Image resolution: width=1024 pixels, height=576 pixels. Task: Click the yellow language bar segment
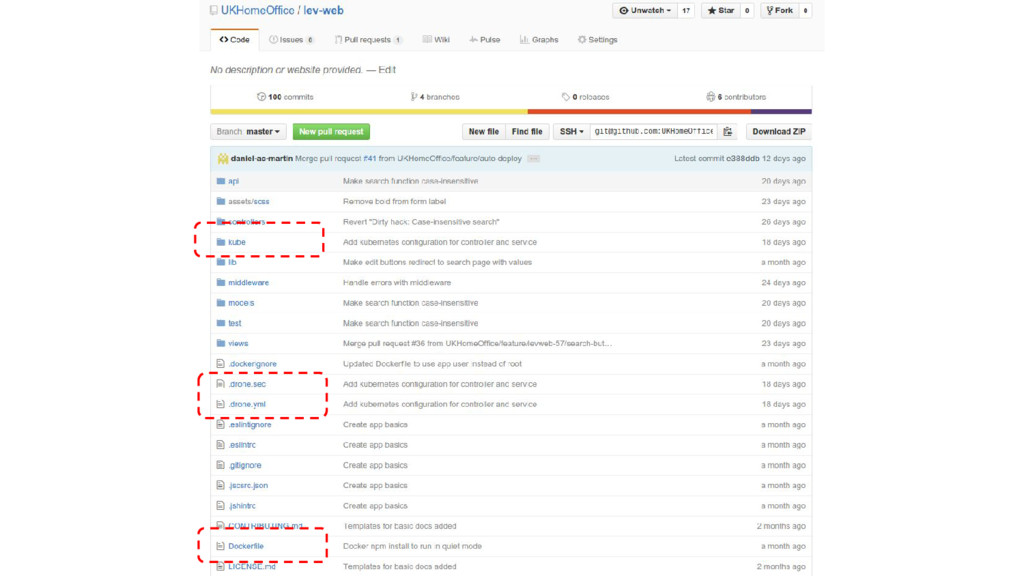tap(369, 112)
